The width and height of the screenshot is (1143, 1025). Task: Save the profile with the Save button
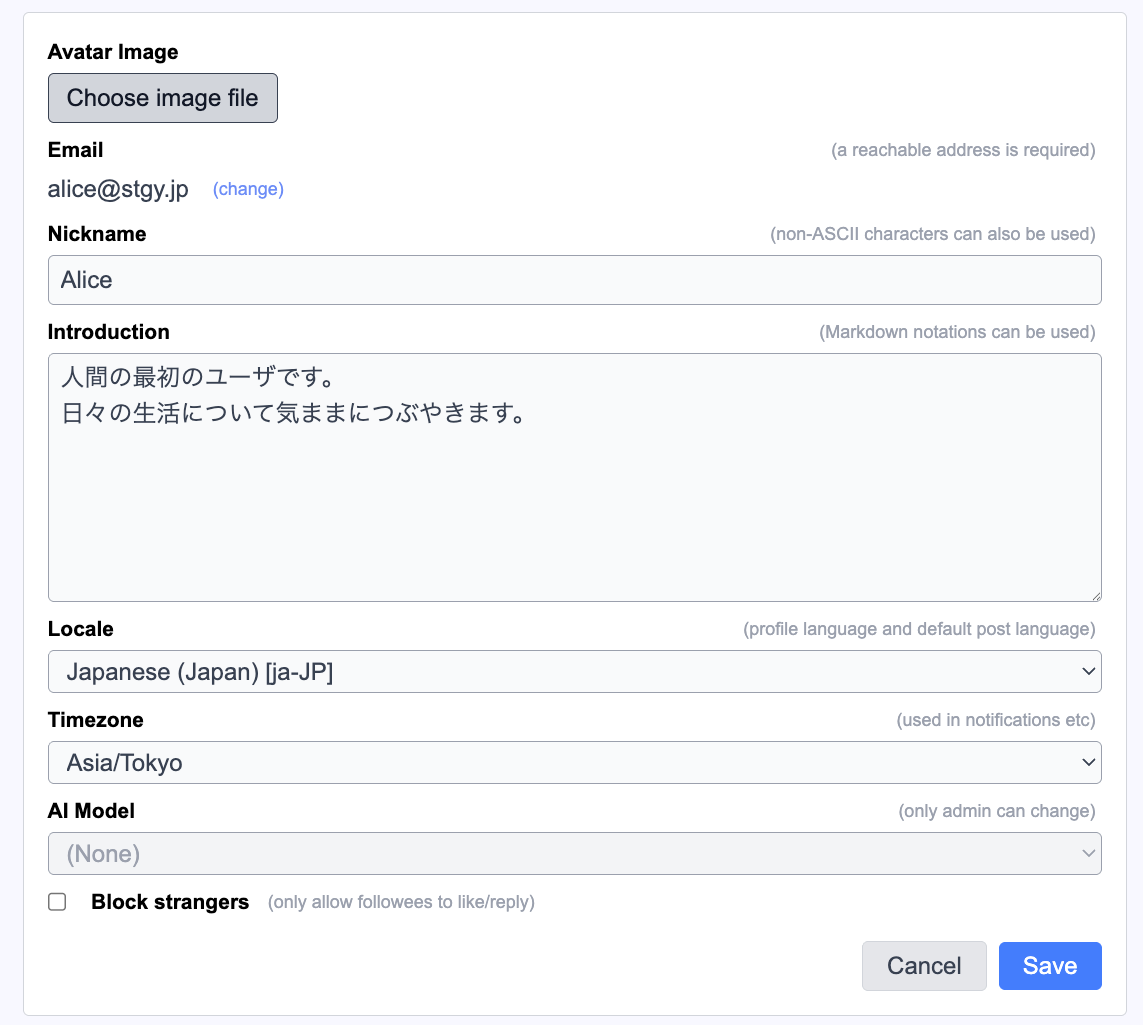pos(1049,966)
